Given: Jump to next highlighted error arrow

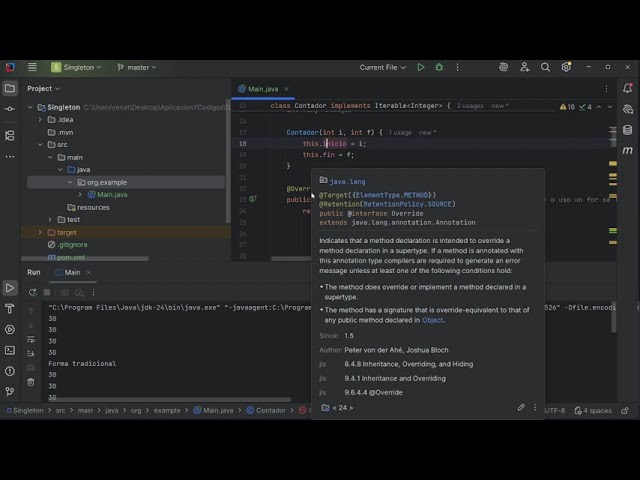Looking at the screenshot, I should pyautogui.click(x=610, y=107).
